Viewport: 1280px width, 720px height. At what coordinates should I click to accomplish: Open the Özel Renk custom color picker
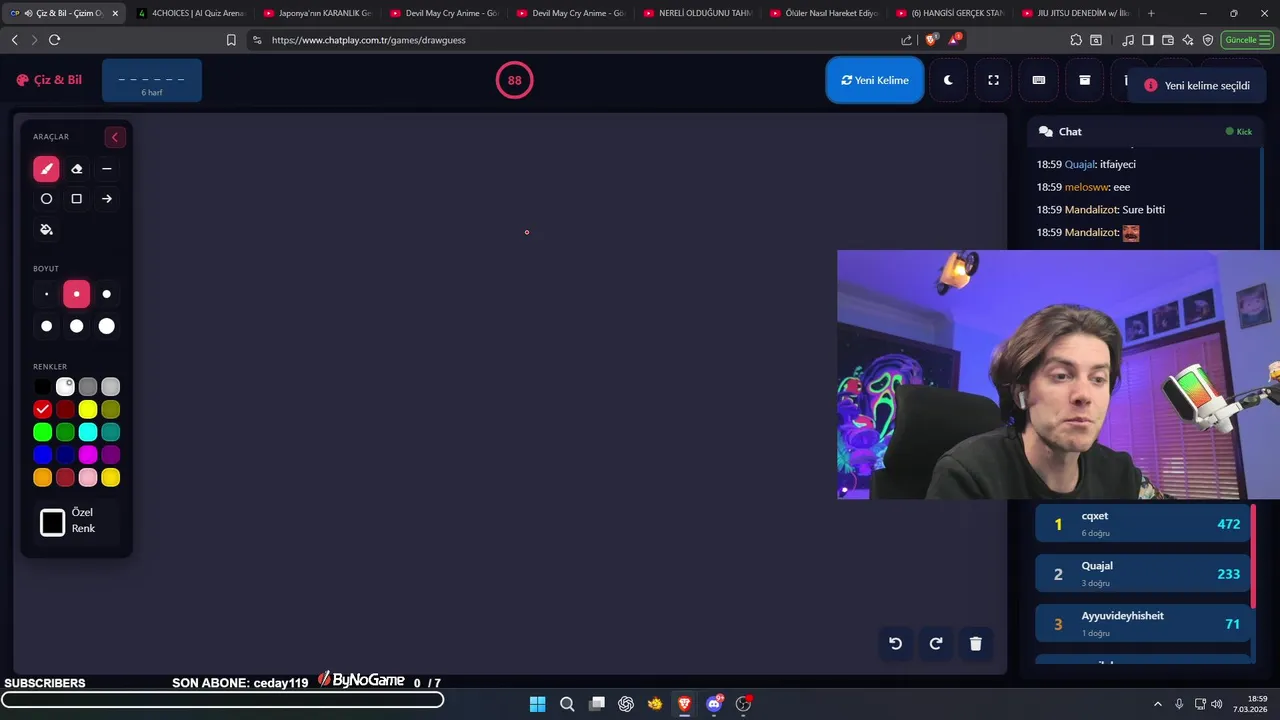coord(53,522)
